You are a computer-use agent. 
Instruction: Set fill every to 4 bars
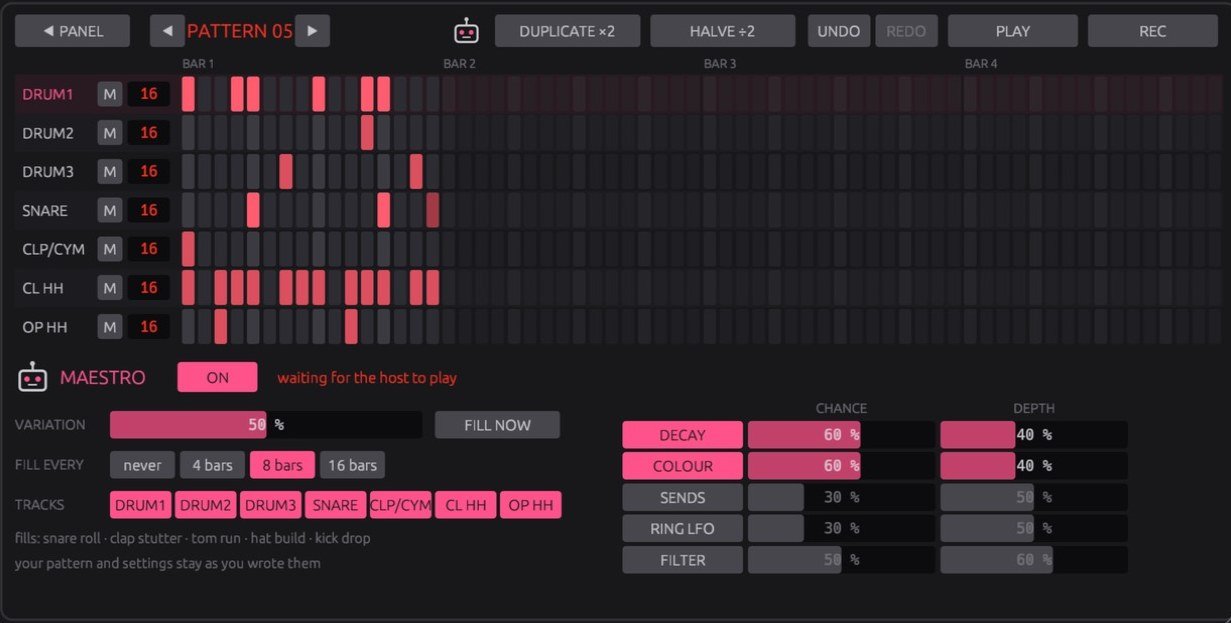pos(212,465)
